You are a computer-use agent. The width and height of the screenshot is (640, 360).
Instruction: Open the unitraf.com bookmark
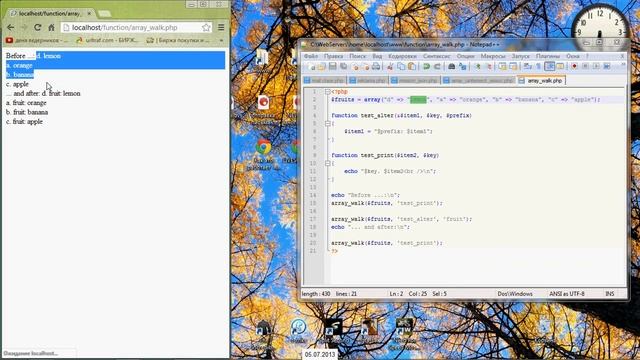pos(108,40)
